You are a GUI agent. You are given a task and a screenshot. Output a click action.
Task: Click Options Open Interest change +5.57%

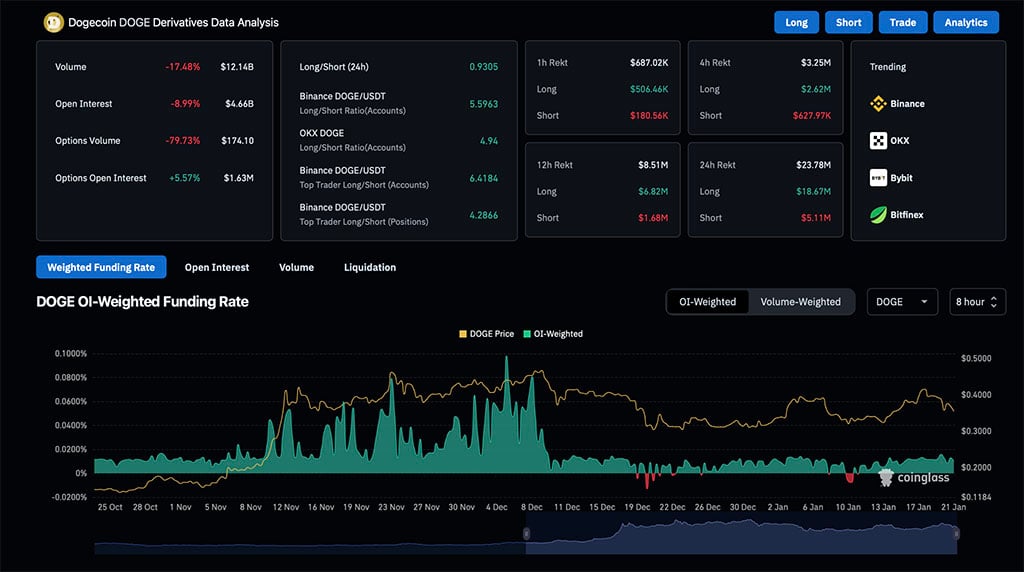185,178
